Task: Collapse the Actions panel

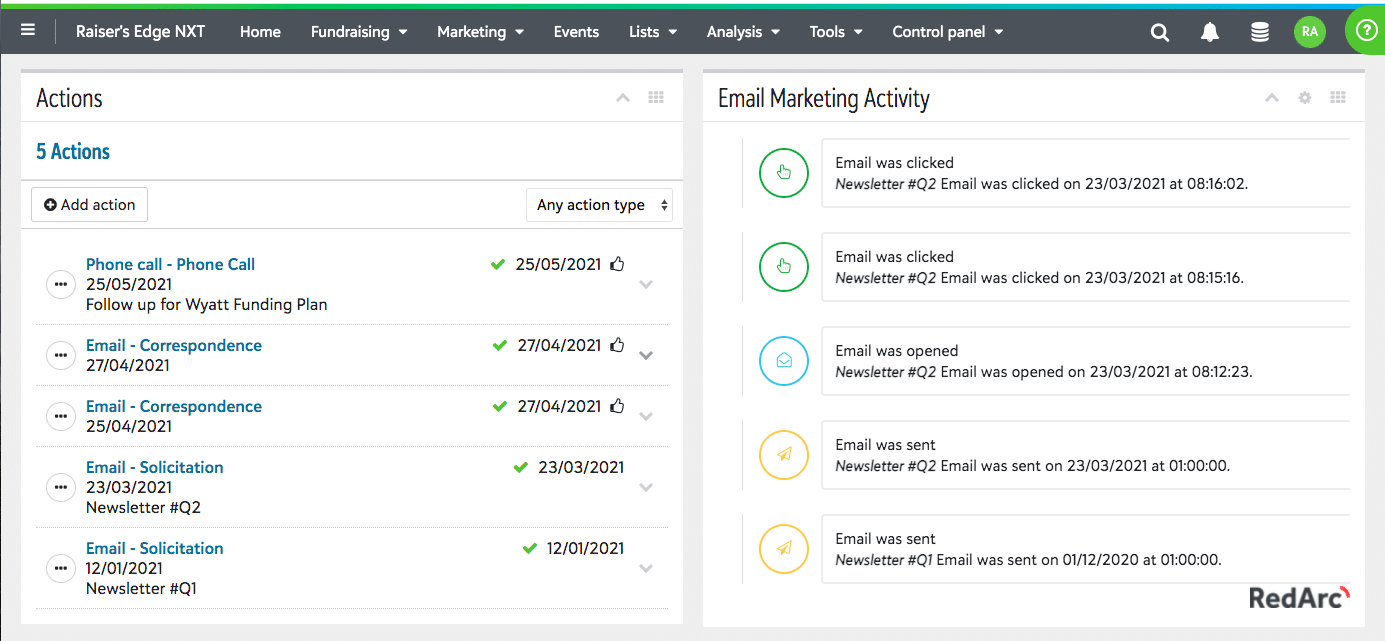Action: tap(623, 98)
